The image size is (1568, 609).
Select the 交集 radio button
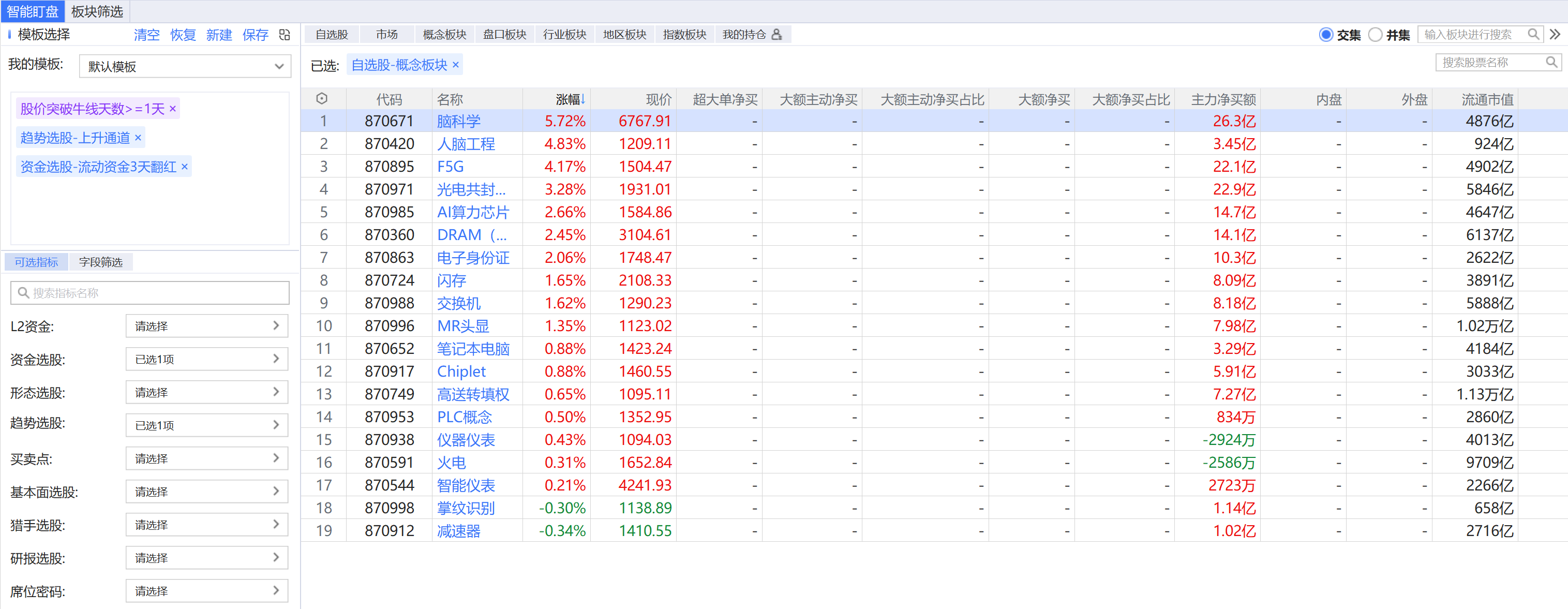(1326, 35)
